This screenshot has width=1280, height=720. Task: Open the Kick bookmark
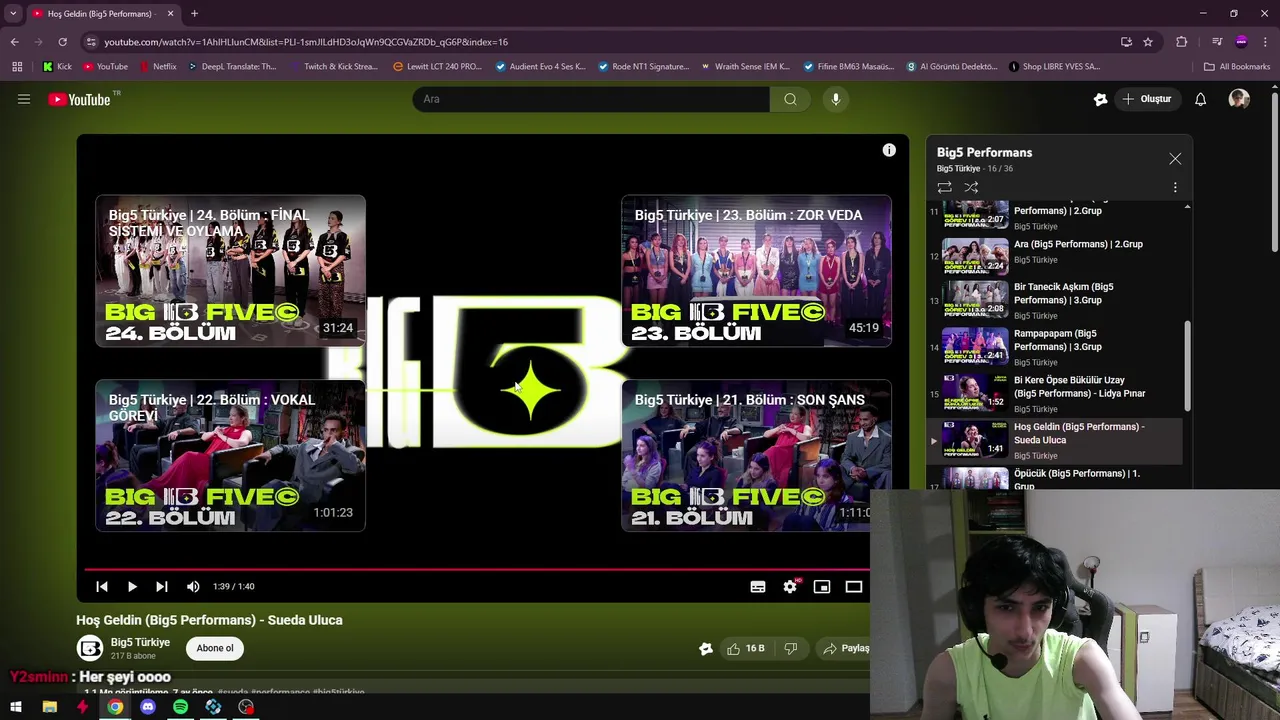[57, 67]
